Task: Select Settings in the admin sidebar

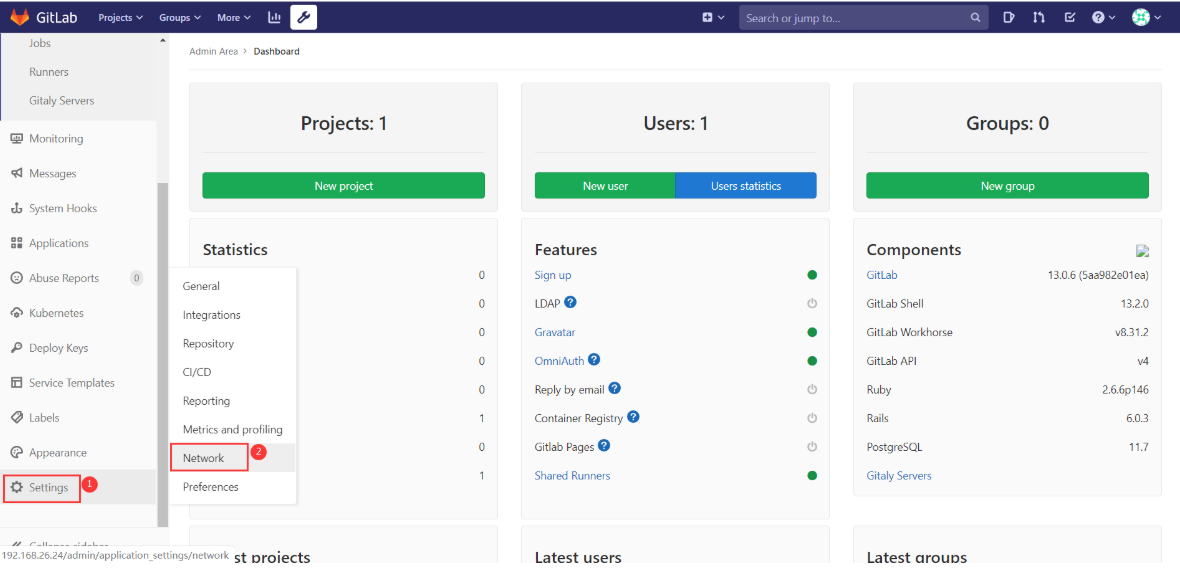Action: click(x=48, y=488)
